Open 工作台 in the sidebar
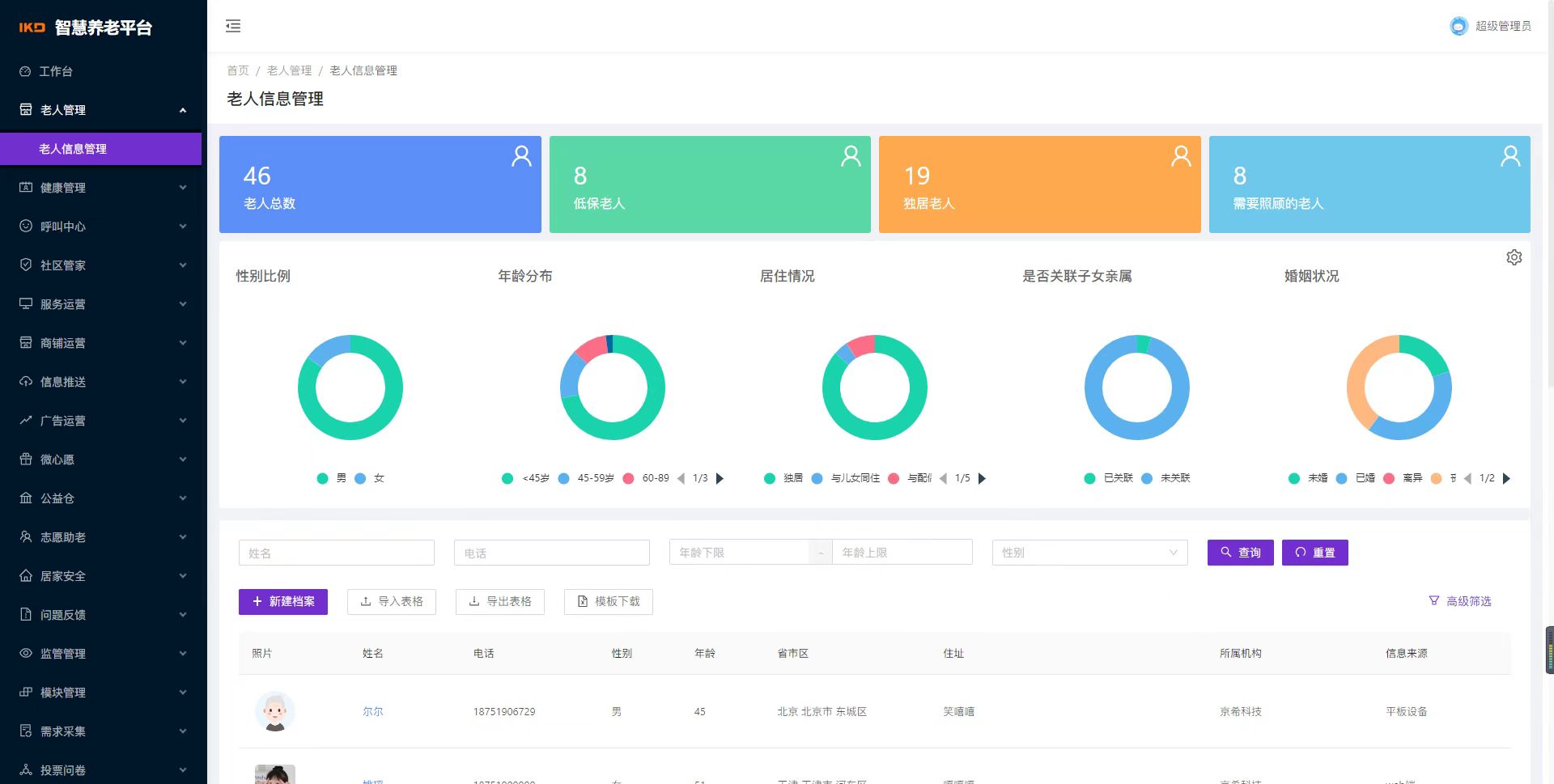Image resolution: width=1554 pixels, height=784 pixels. point(56,71)
